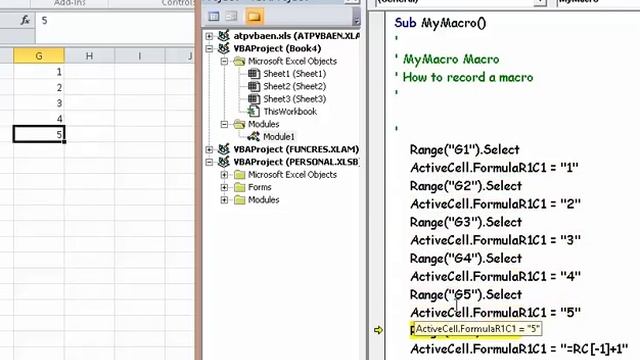Select column I header in Excel
This screenshot has width=640, height=360.
(140, 56)
